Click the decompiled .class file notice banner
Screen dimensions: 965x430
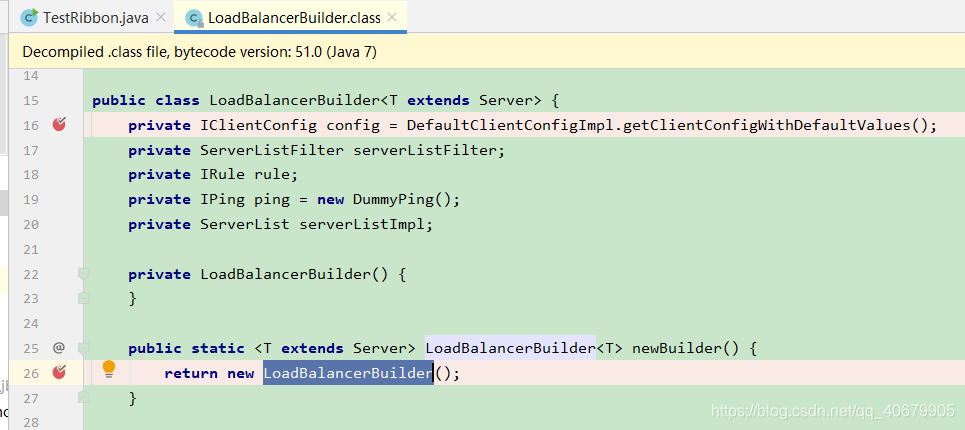coord(487,52)
